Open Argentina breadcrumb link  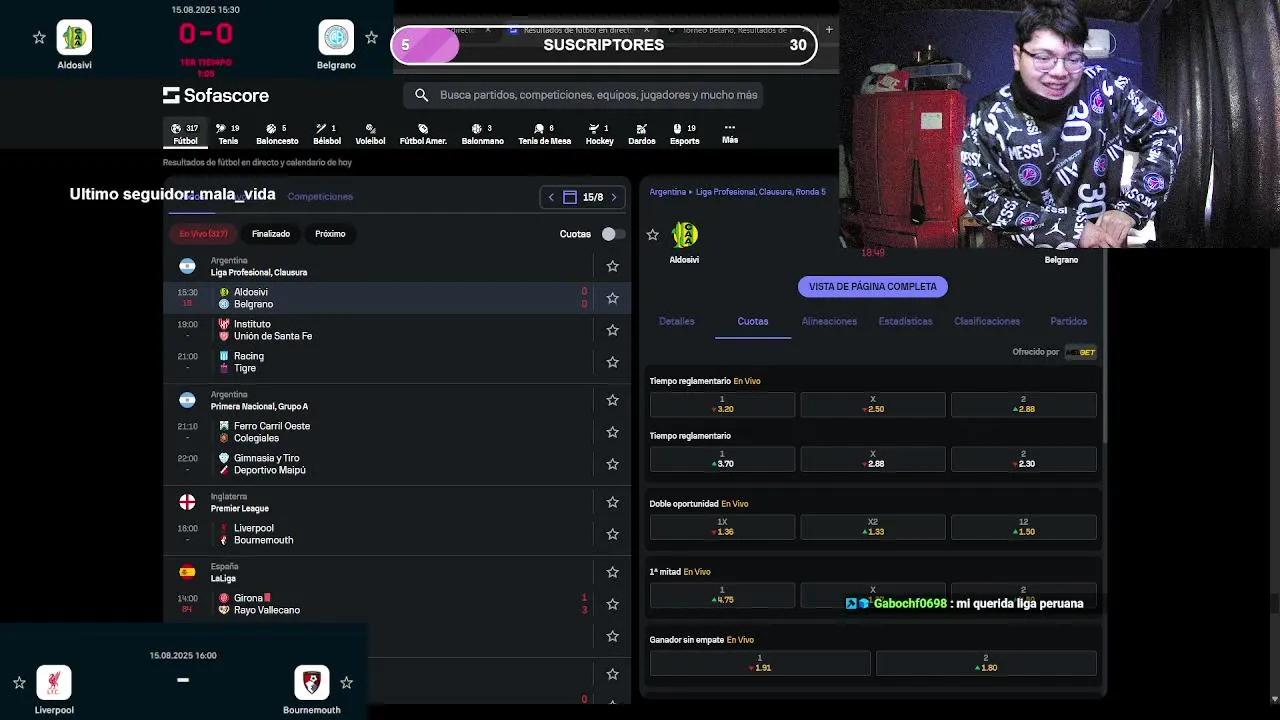tap(668, 192)
